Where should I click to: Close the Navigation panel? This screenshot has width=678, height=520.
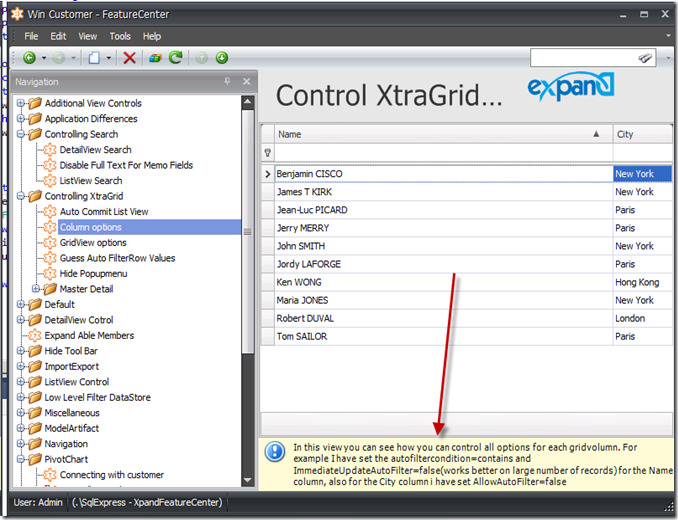(x=246, y=81)
